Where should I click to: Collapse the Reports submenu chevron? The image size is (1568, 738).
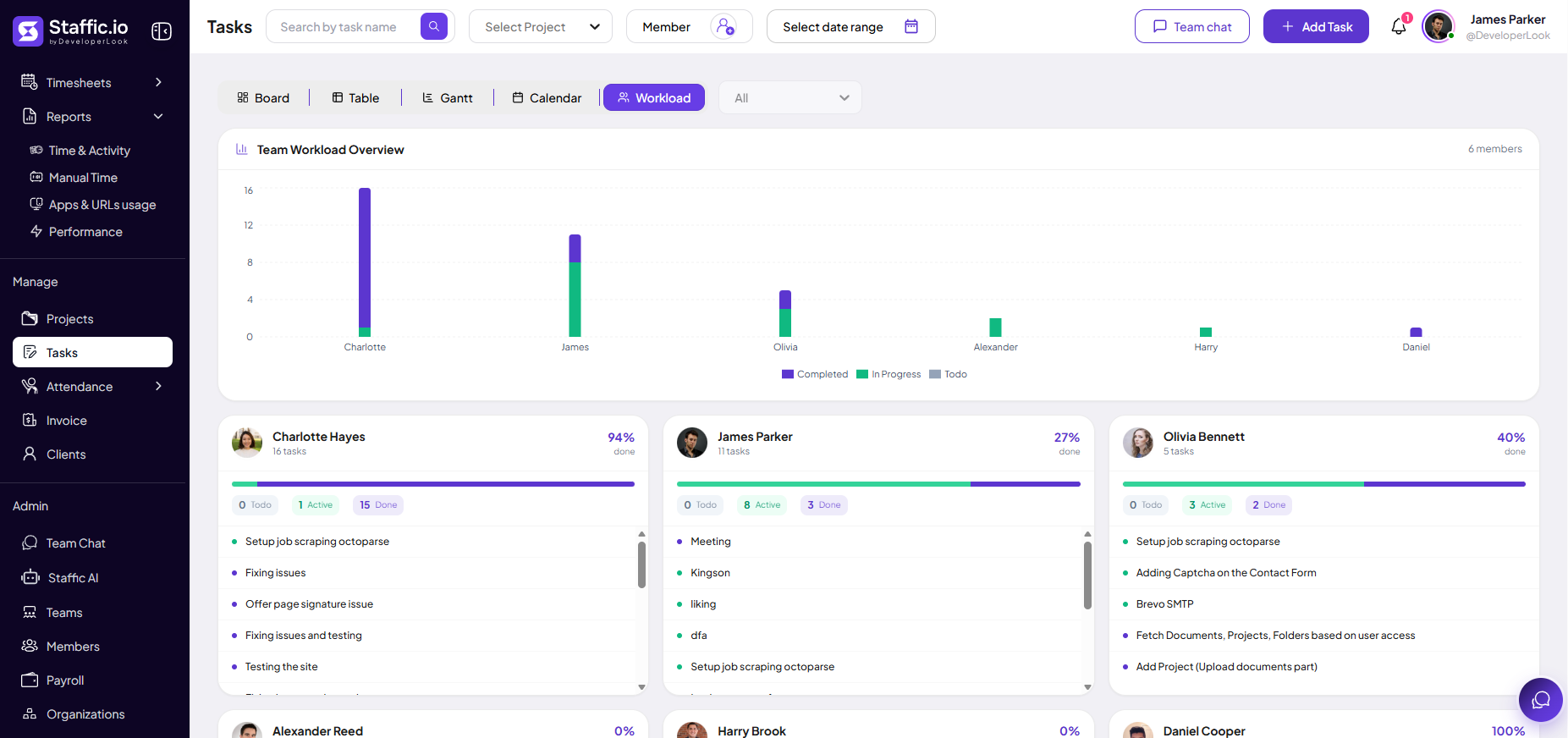point(158,116)
